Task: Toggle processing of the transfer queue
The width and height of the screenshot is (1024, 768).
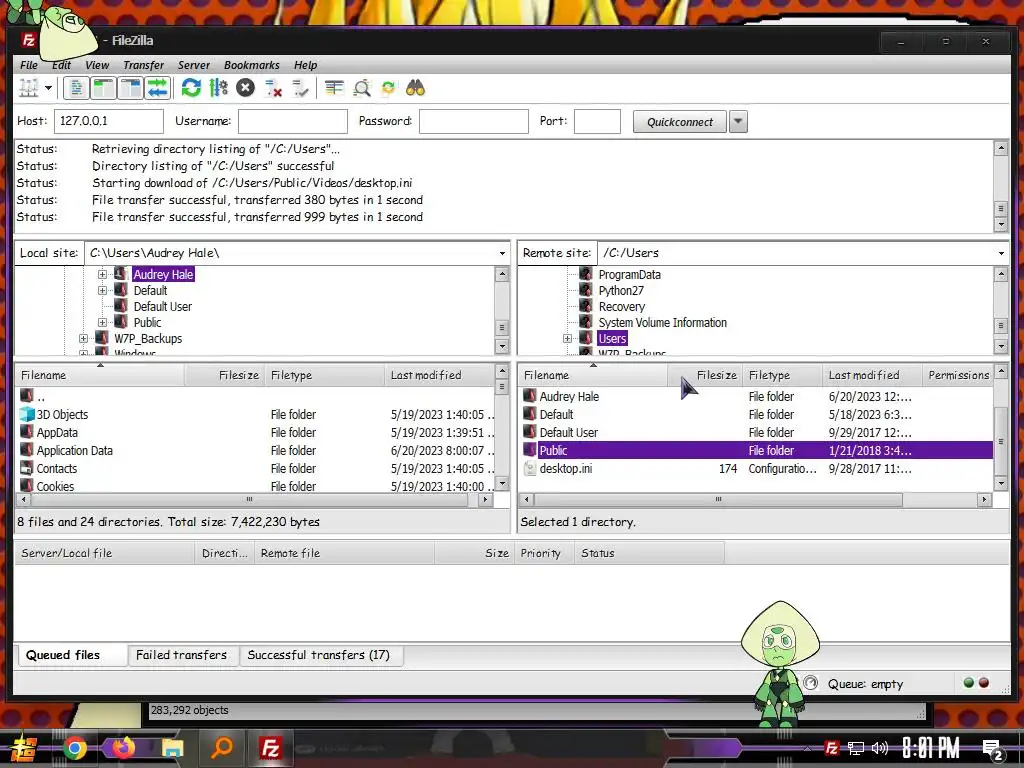Action: coord(218,88)
